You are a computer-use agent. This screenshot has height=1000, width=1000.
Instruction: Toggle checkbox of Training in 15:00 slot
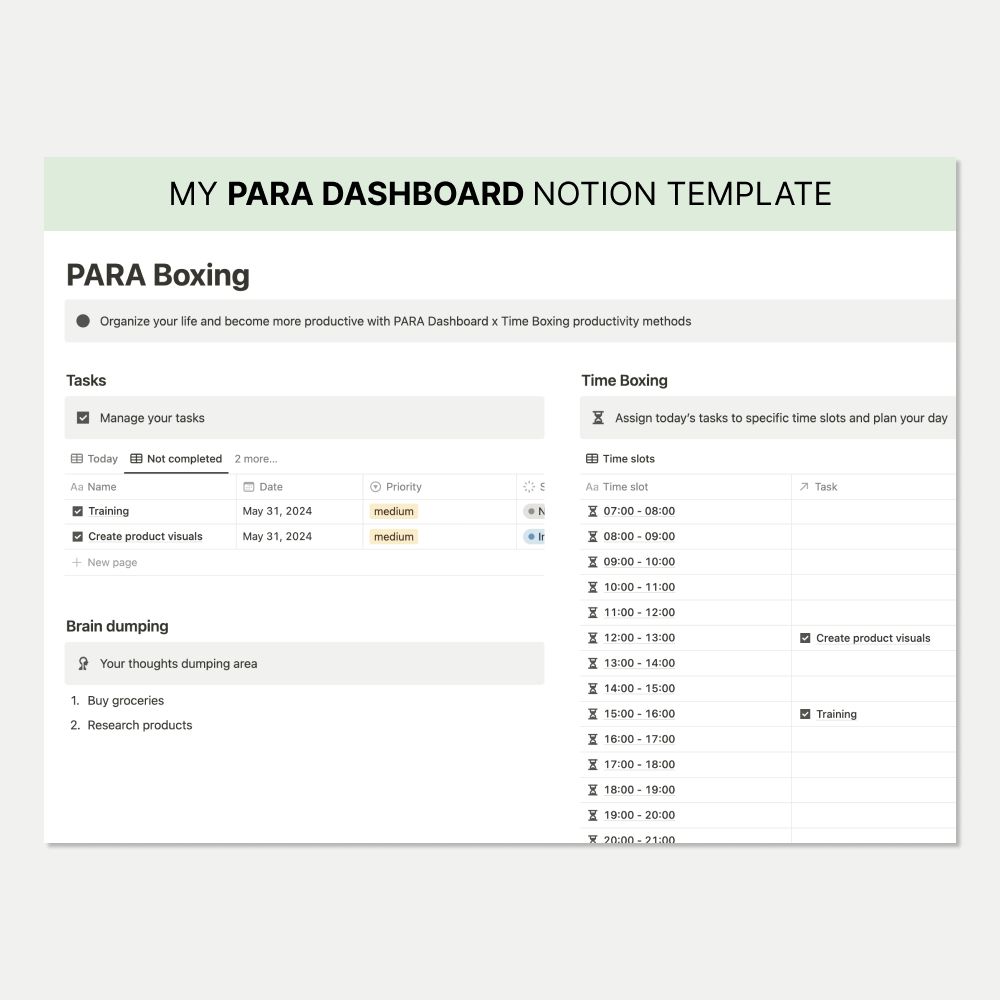[x=805, y=714]
